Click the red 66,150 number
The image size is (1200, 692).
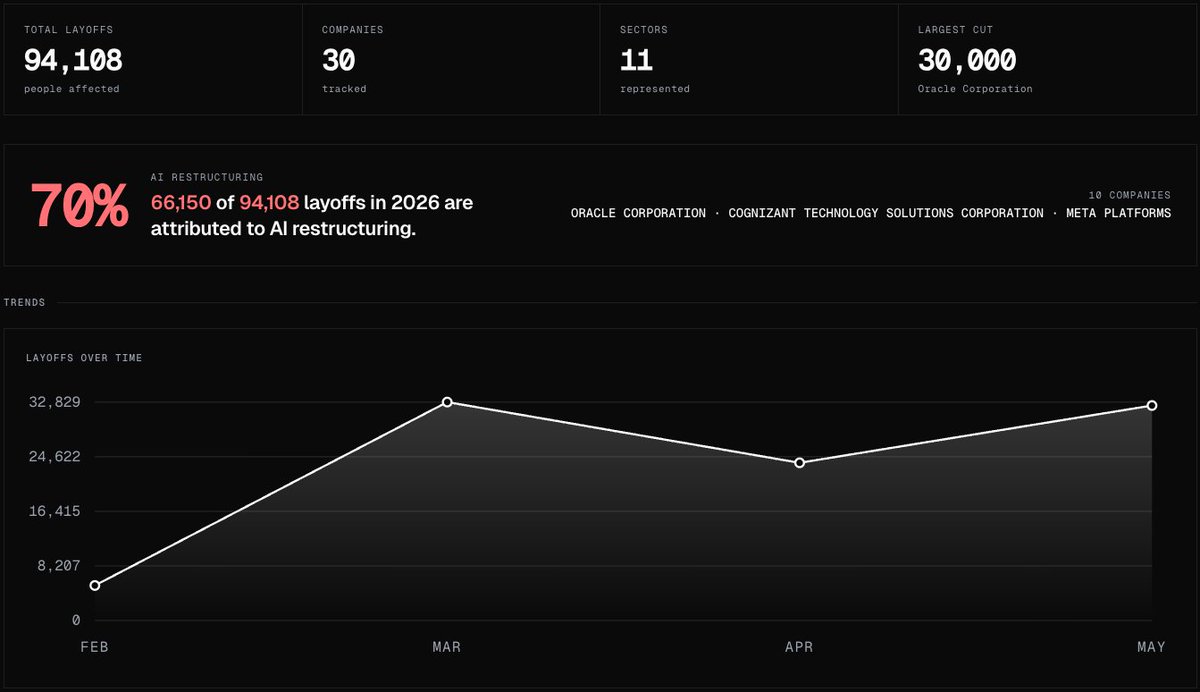tap(180, 203)
